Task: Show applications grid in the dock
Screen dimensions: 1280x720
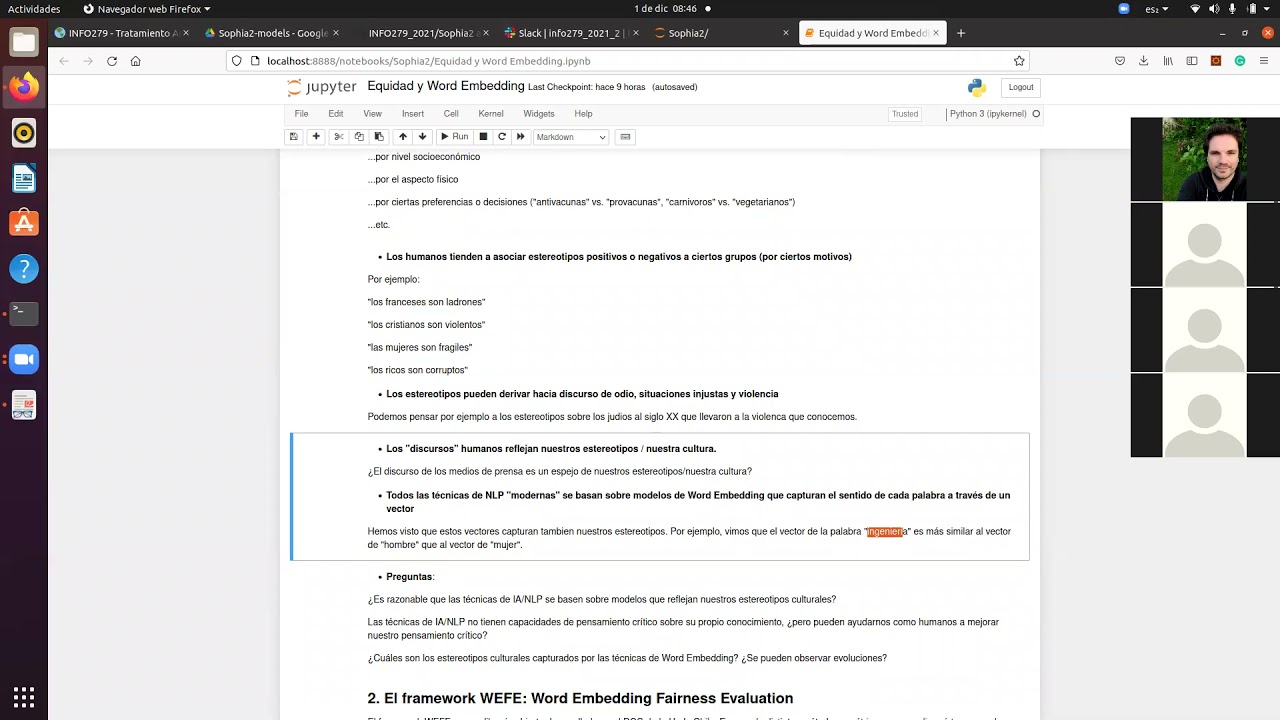Action: (x=24, y=696)
